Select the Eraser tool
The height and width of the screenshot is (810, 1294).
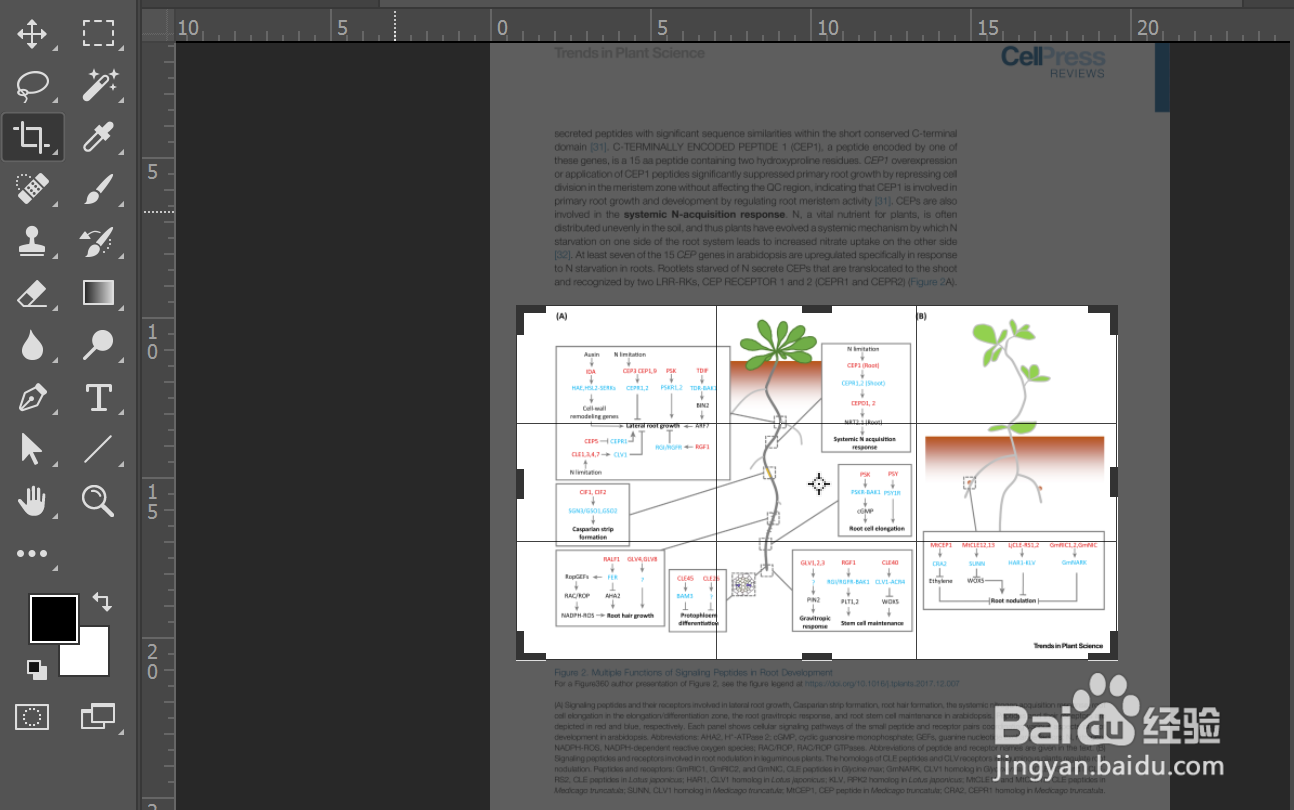(32, 293)
